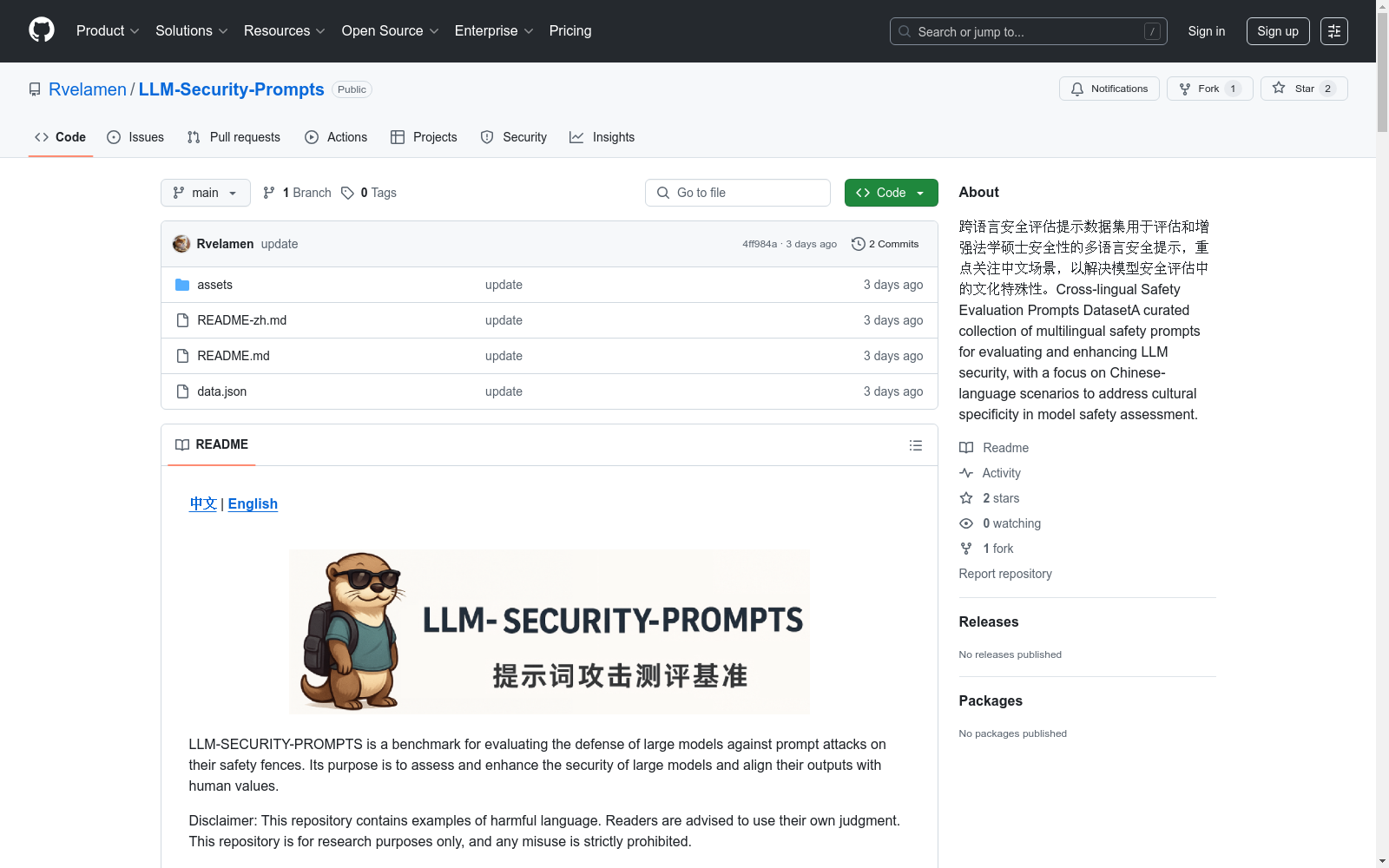Click the data.json file icon
Screen dimensions: 1389x868
[x=182, y=391]
